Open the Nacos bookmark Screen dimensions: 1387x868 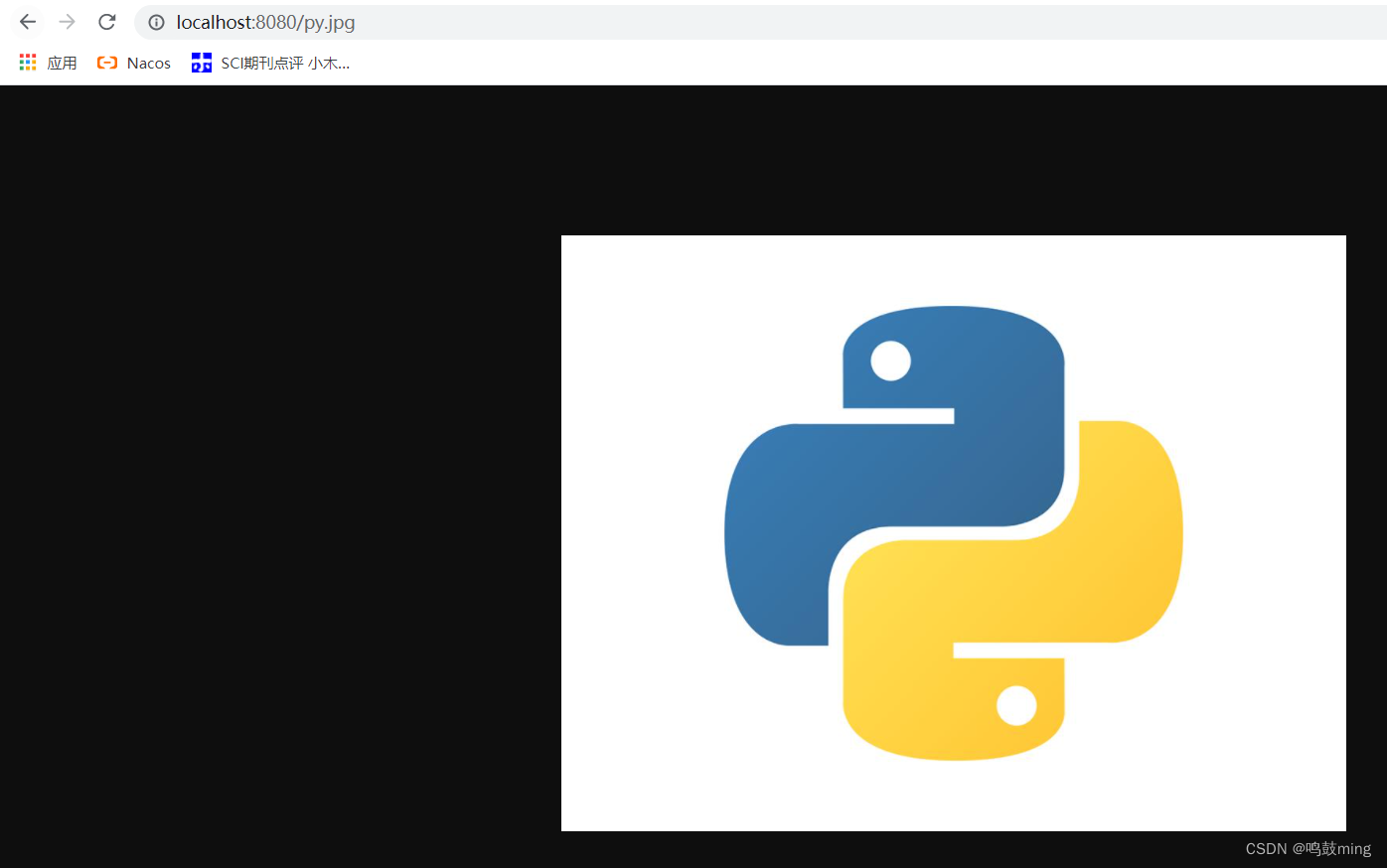(x=134, y=63)
